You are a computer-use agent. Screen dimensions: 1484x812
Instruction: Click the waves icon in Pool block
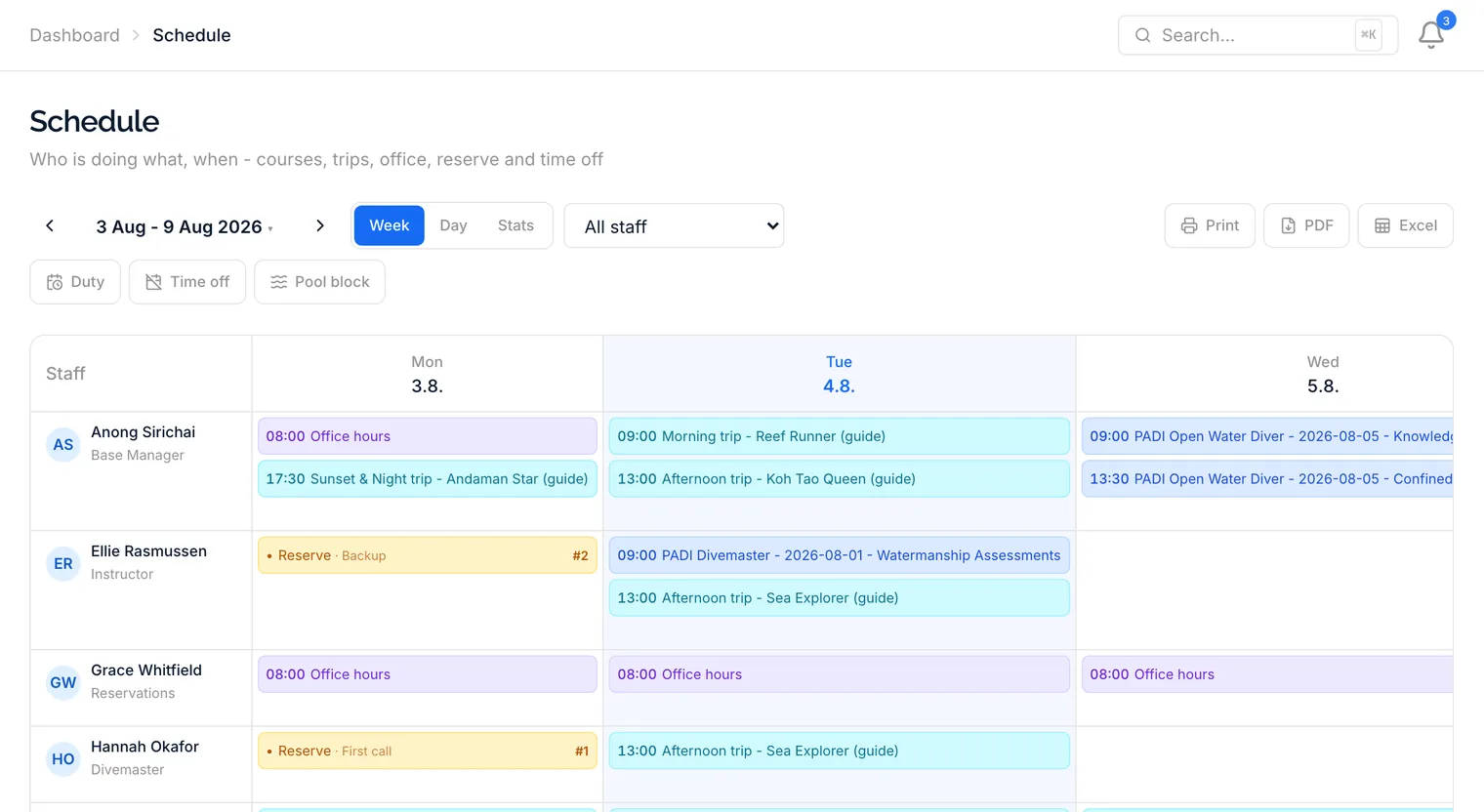(278, 282)
